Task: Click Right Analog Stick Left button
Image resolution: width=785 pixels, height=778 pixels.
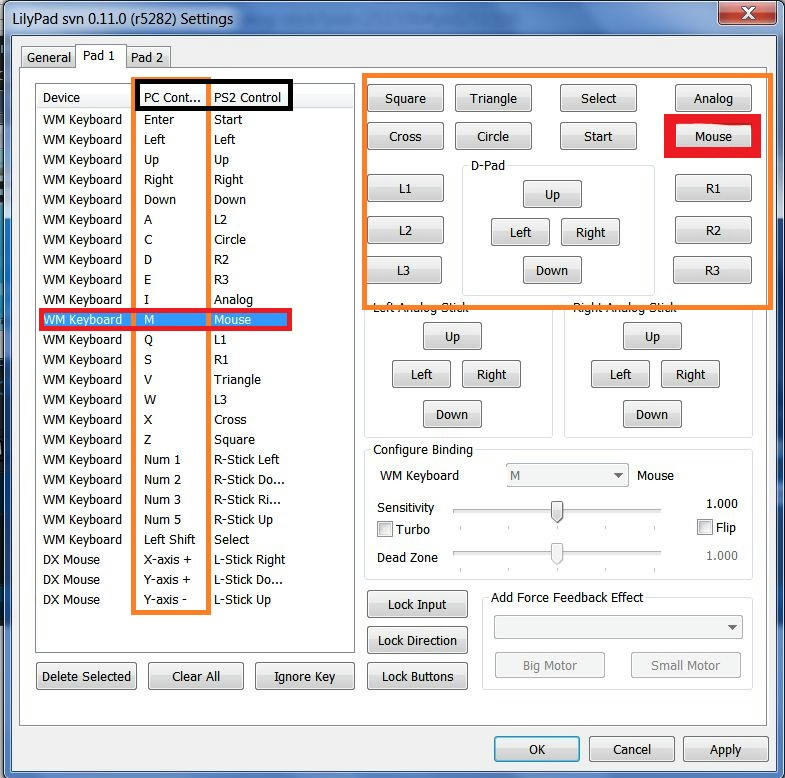Action: (620, 374)
